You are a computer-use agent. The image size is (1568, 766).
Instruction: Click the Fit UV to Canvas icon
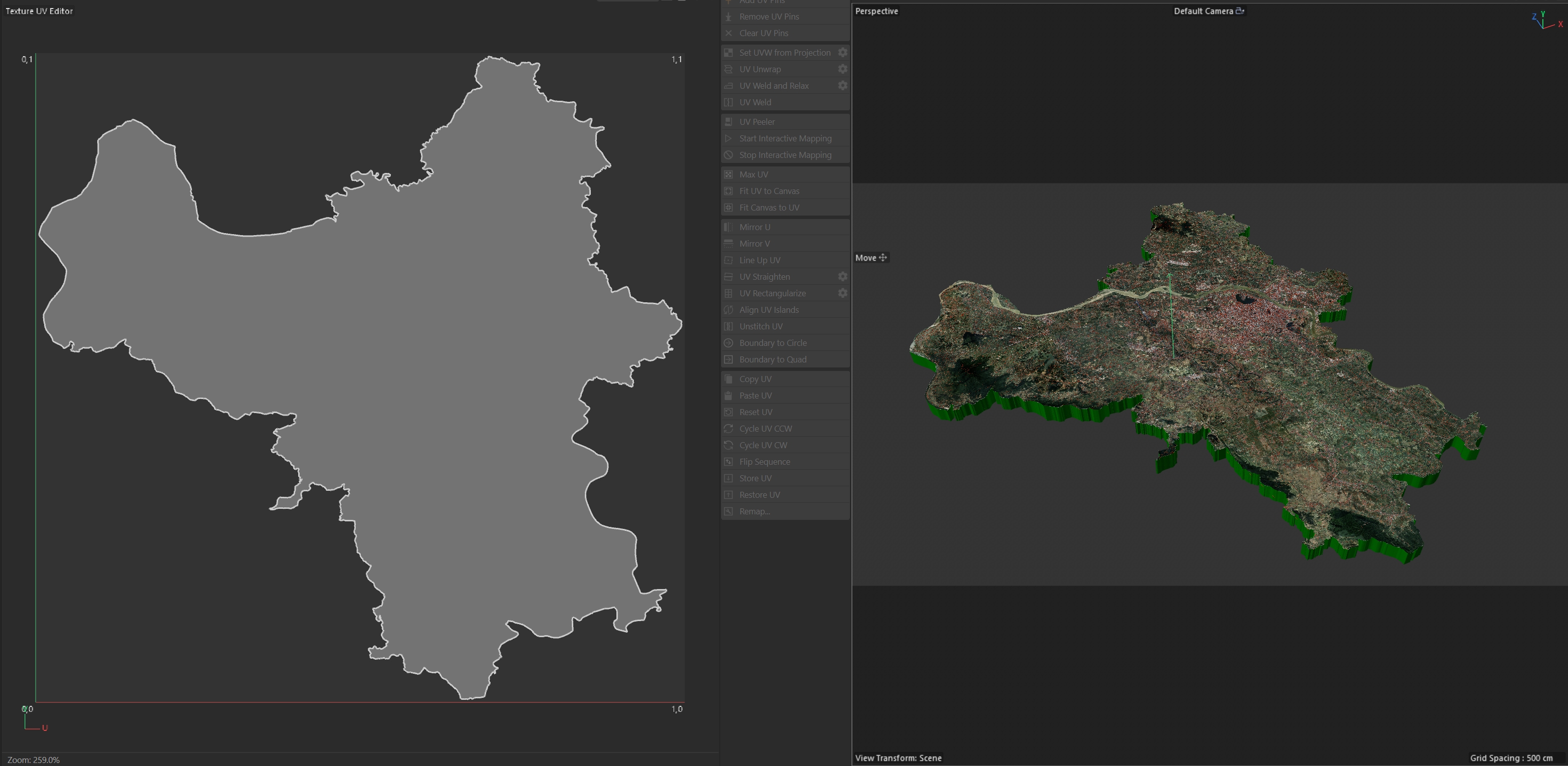point(729,190)
